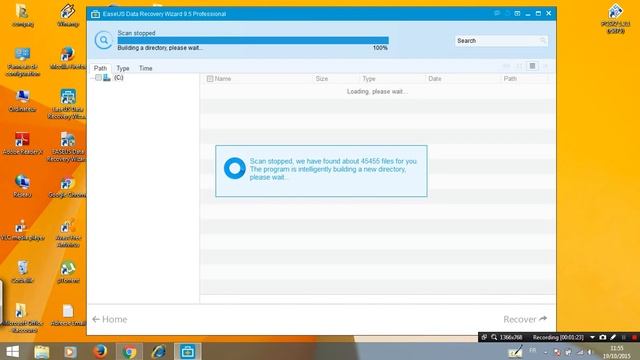Click the Path column header in the file list
The width and height of the screenshot is (640, 360).
coord(510,79)
